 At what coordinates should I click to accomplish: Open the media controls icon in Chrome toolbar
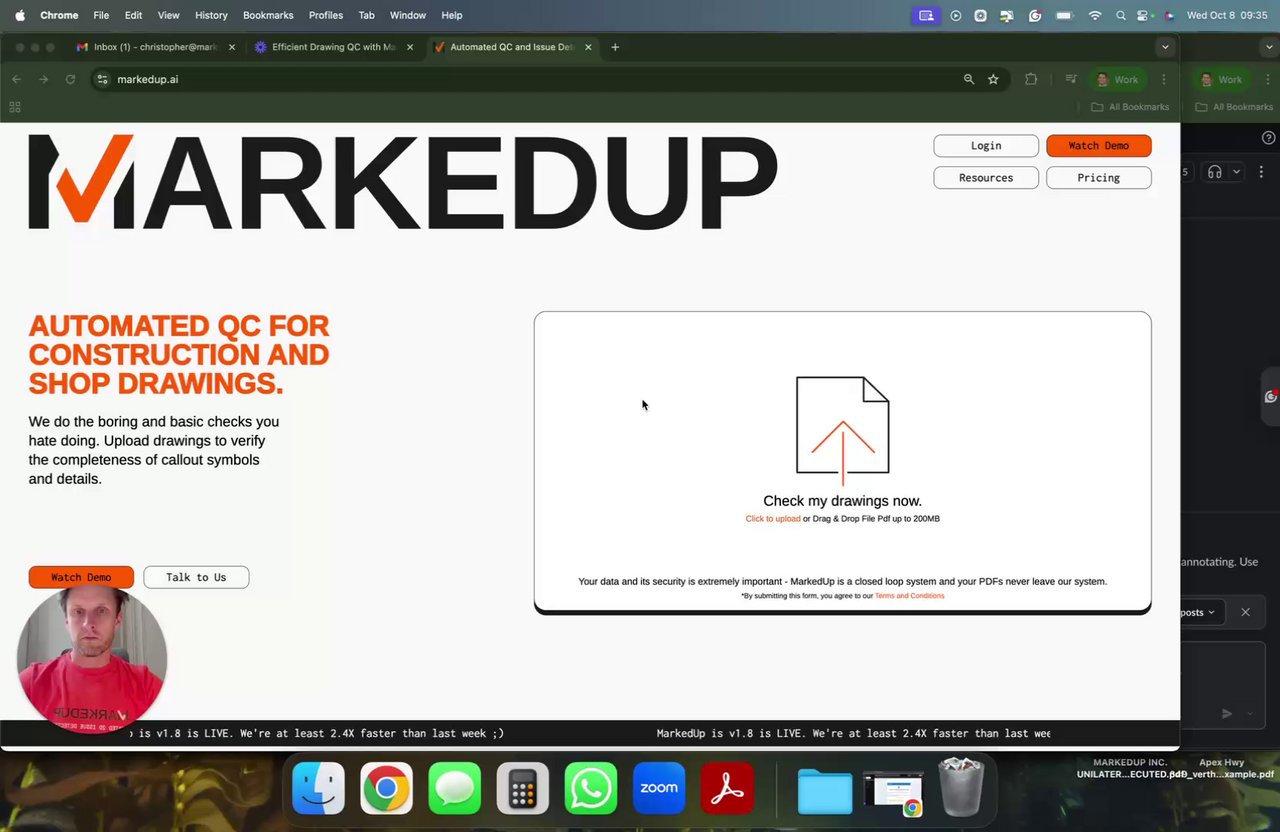pyautogui.click(x=1071, y=79)
